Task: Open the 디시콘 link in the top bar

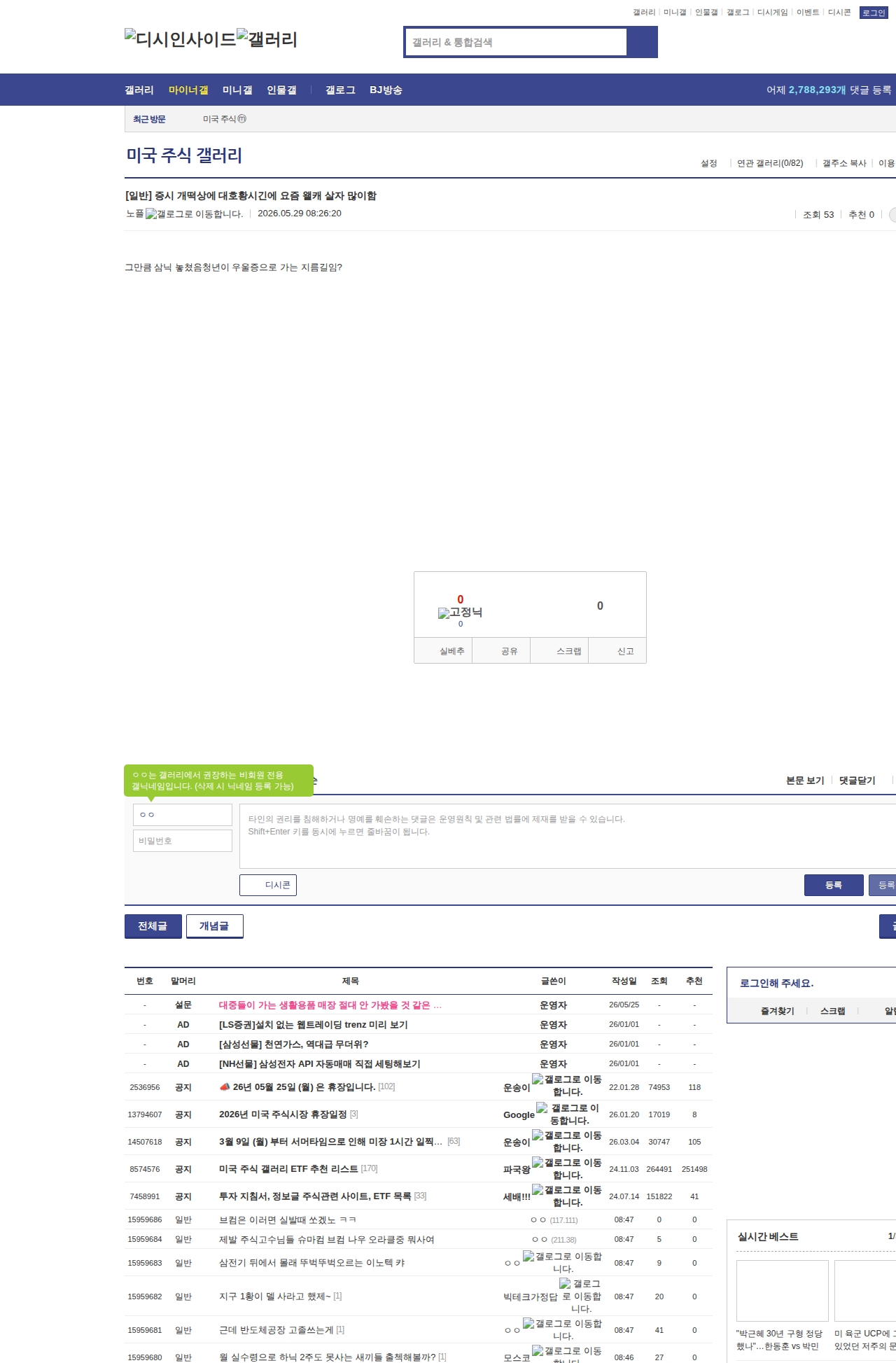Action: tap(839, 13)
